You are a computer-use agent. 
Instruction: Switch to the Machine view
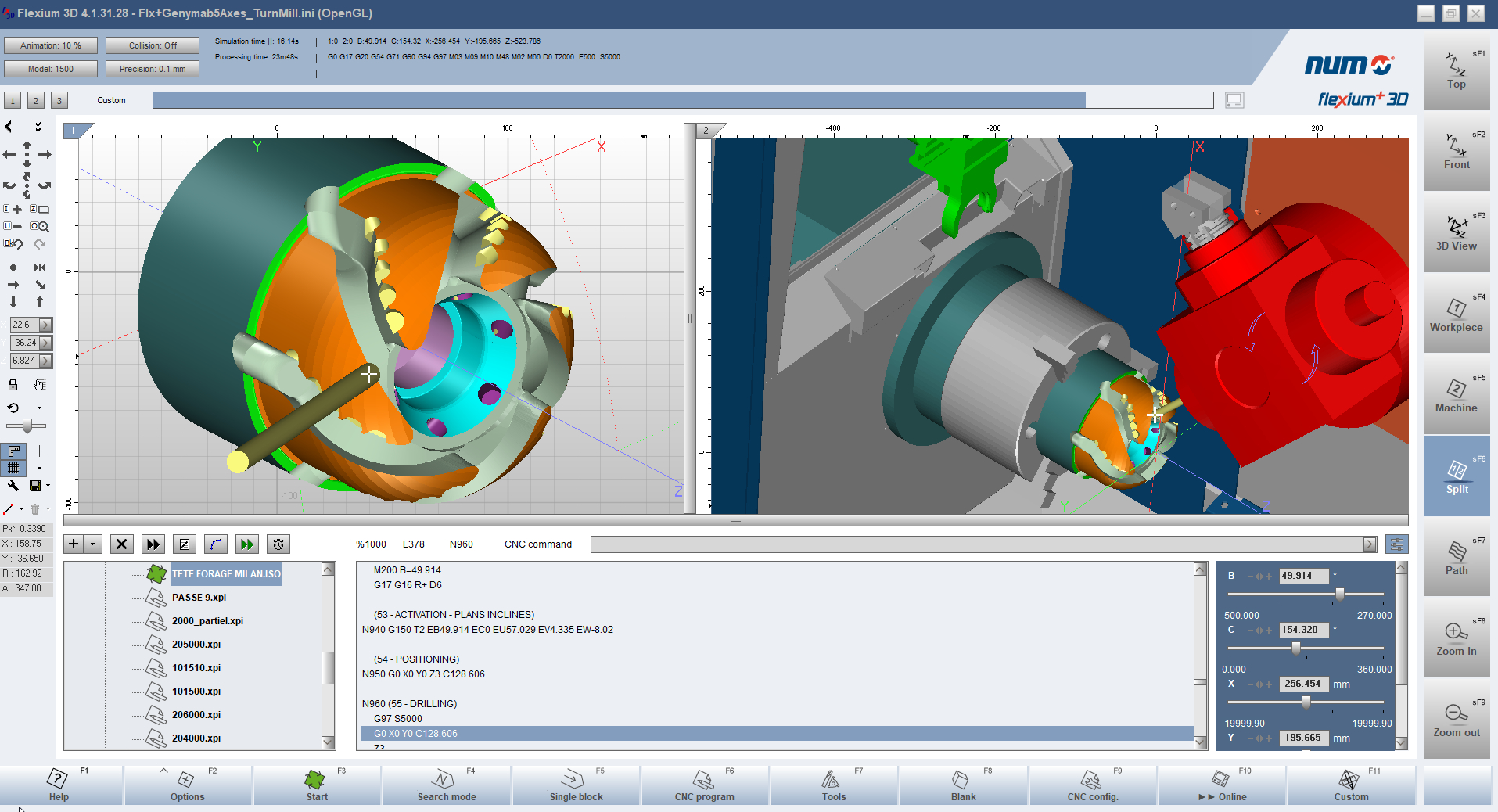click(x=1456, y=395)
